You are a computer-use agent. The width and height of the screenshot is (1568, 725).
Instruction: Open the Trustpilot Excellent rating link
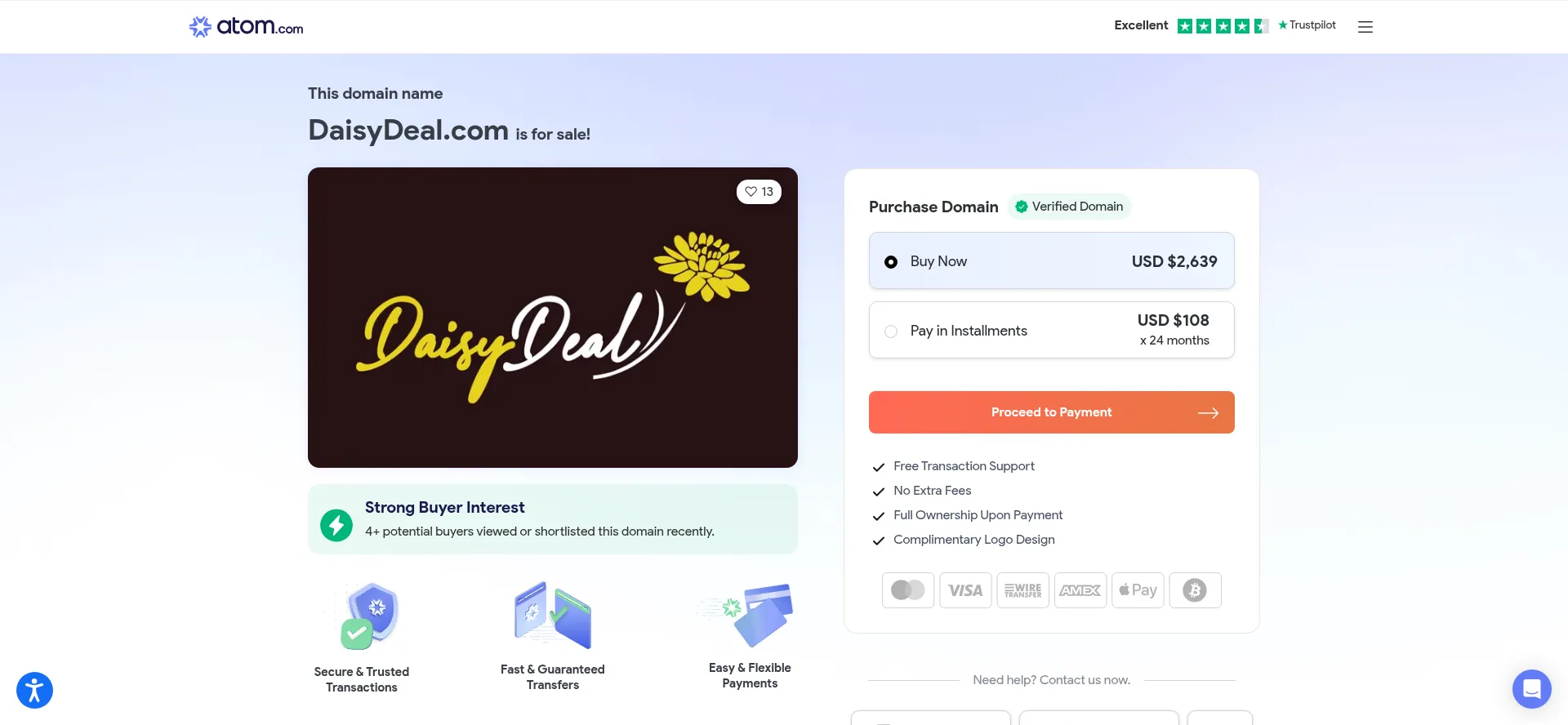pos(1224,25)
